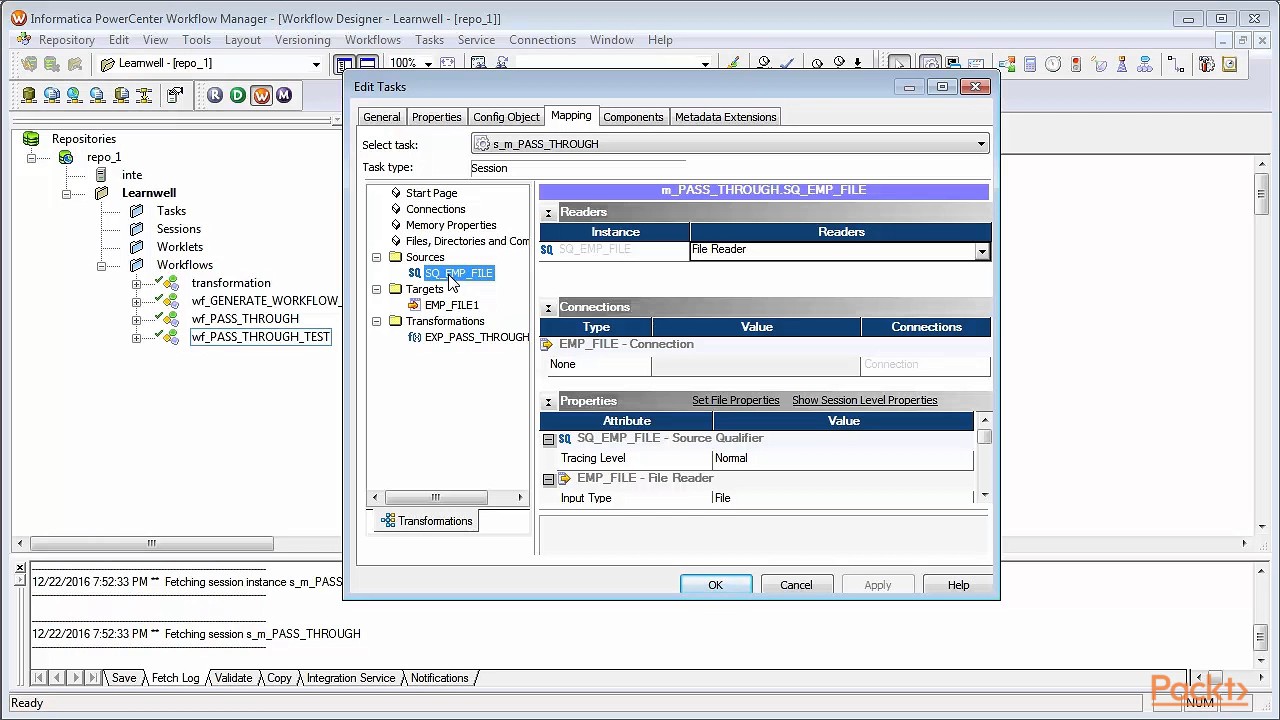Open the Versioning menu
The width and height of the screenshot is (1280, 720).
click(302, 40)
